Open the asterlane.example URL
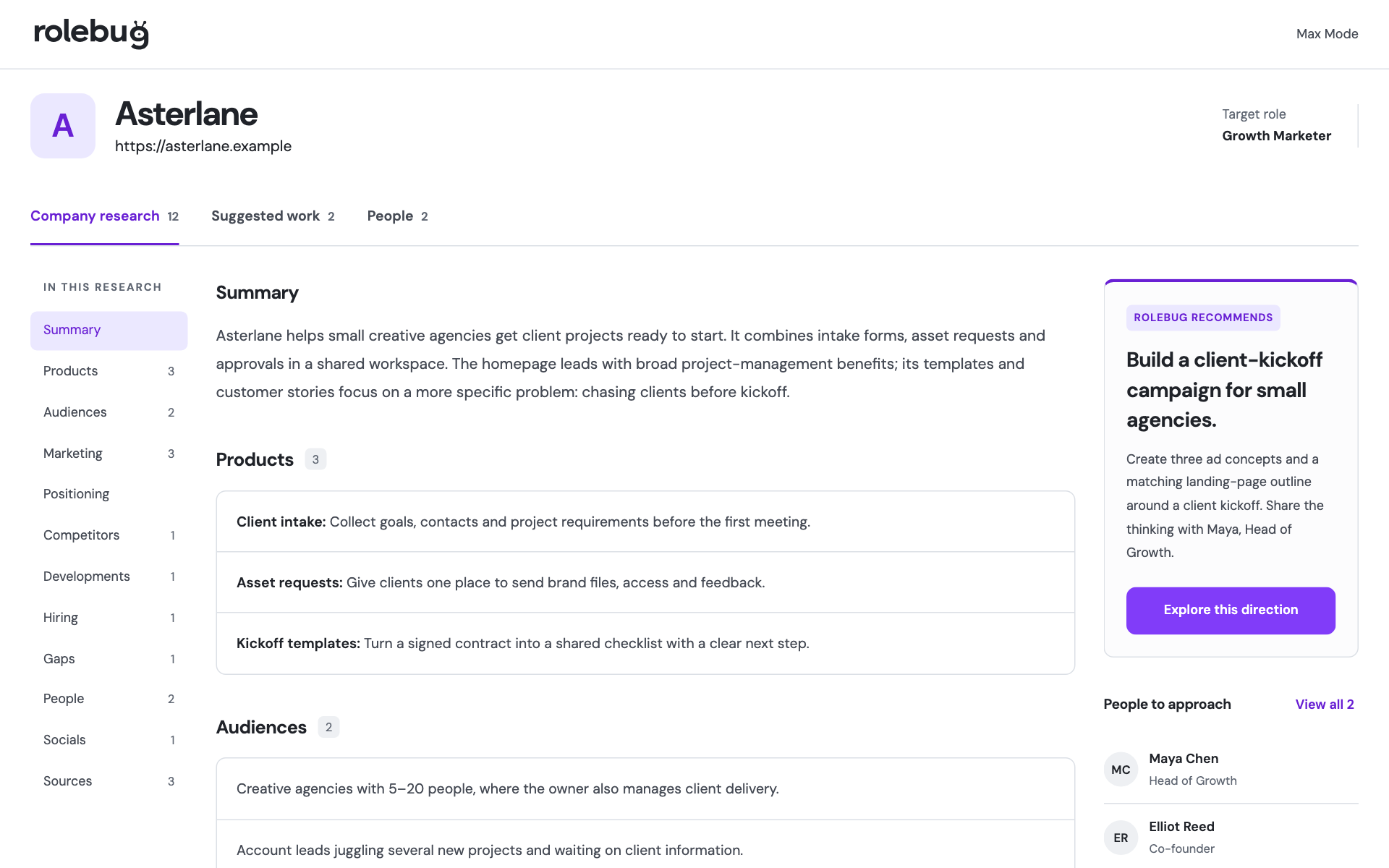 click(x=203, y=146)
